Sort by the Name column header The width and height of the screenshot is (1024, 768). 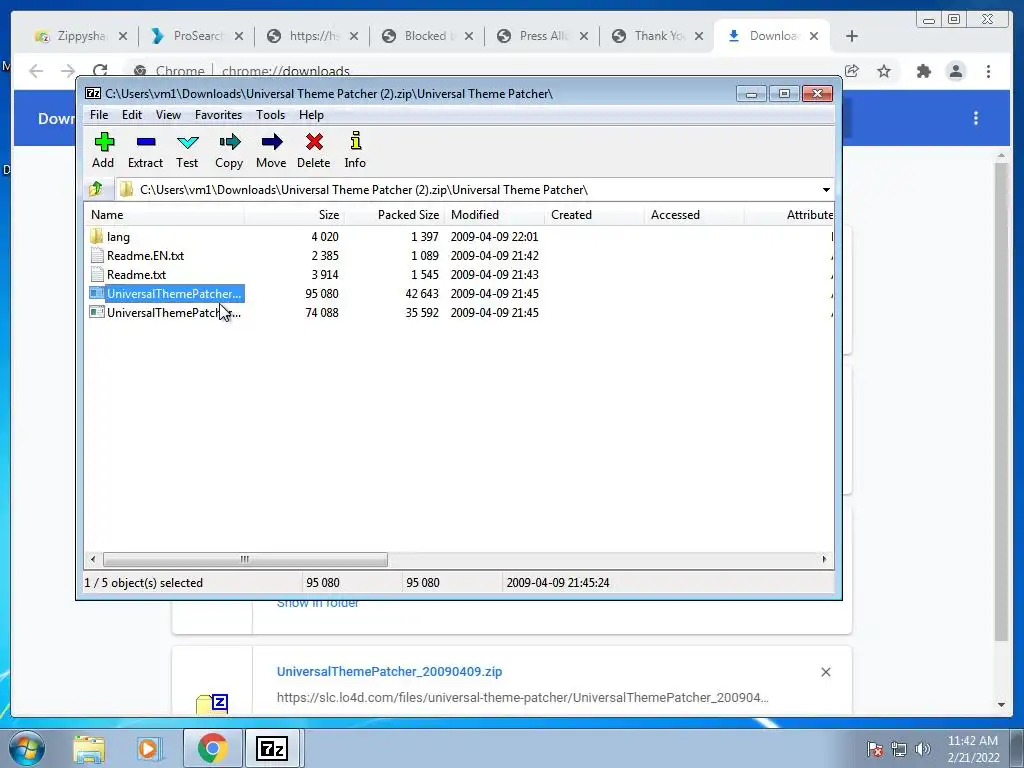click(x=165, y=215)
